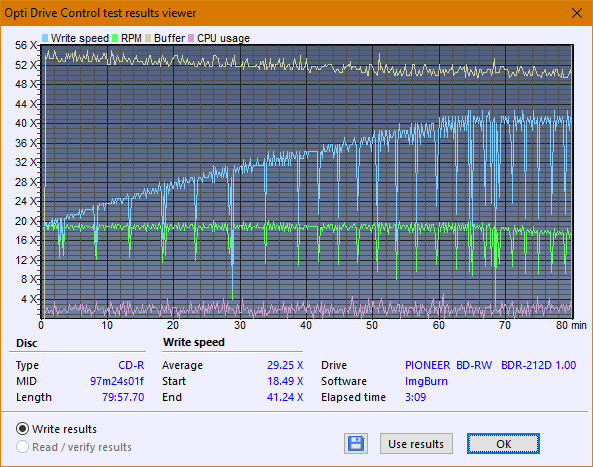This screenshot has width=593, height=467.
Task: Close the test results viewer window
Action: [577, 13]
